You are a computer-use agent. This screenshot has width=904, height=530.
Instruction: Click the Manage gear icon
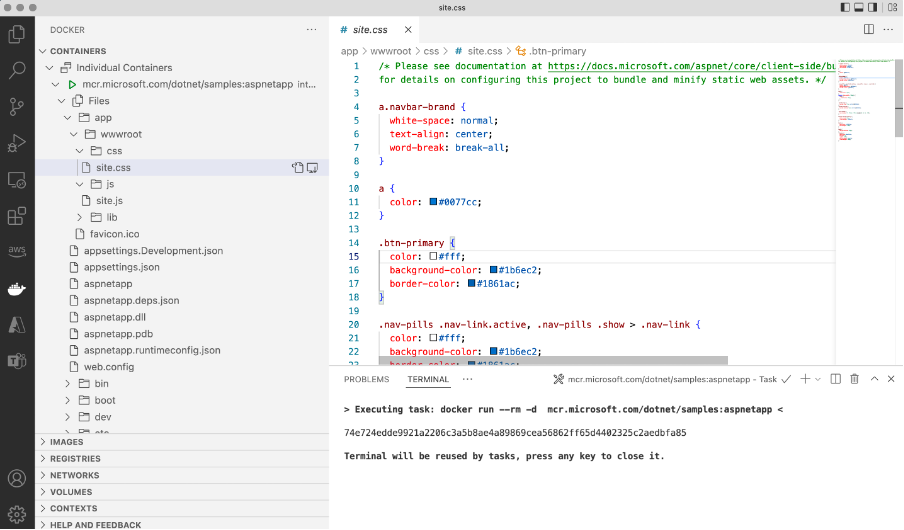[17, 514]
